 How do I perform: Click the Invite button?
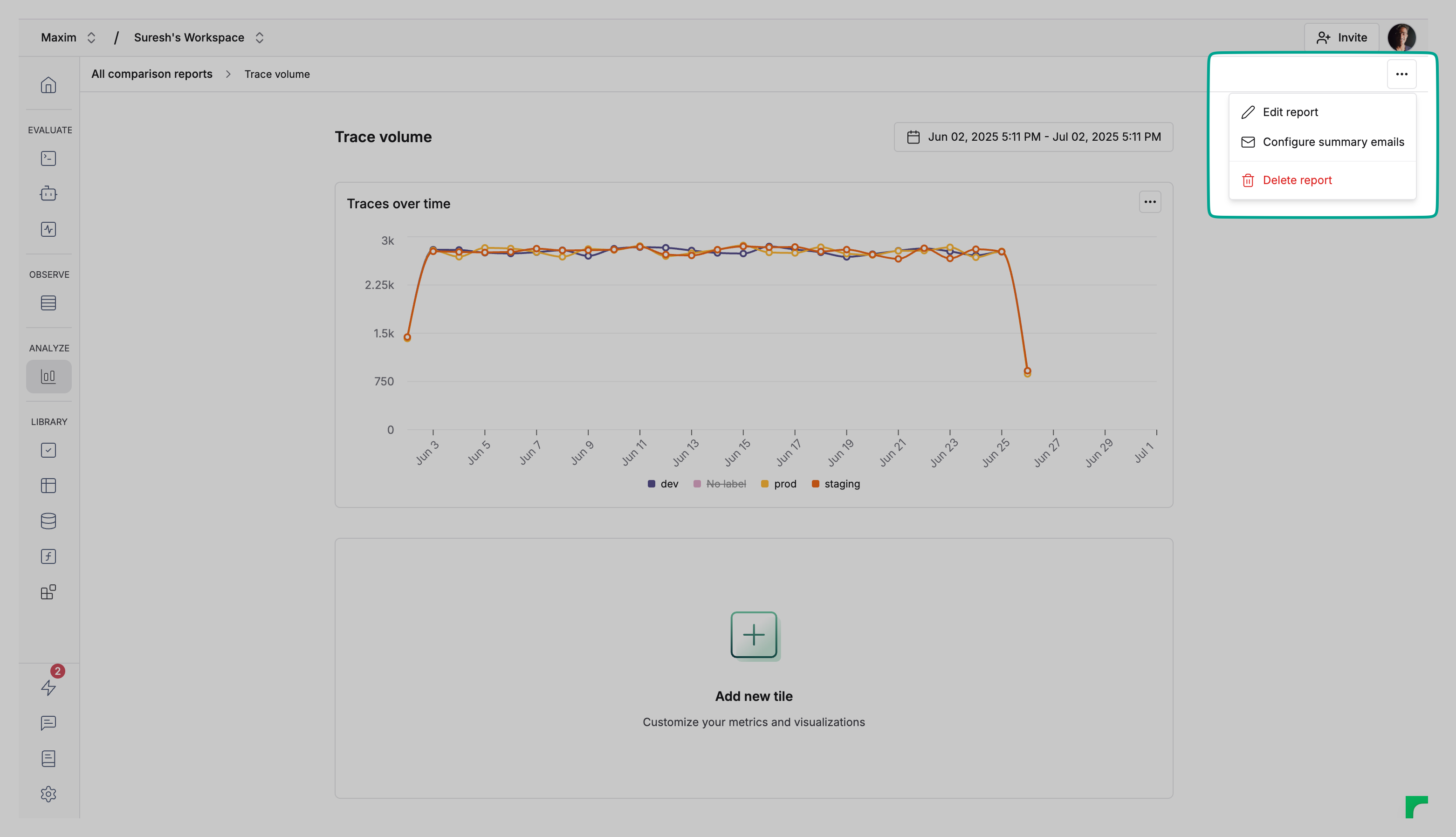(x=1341, y=37)
